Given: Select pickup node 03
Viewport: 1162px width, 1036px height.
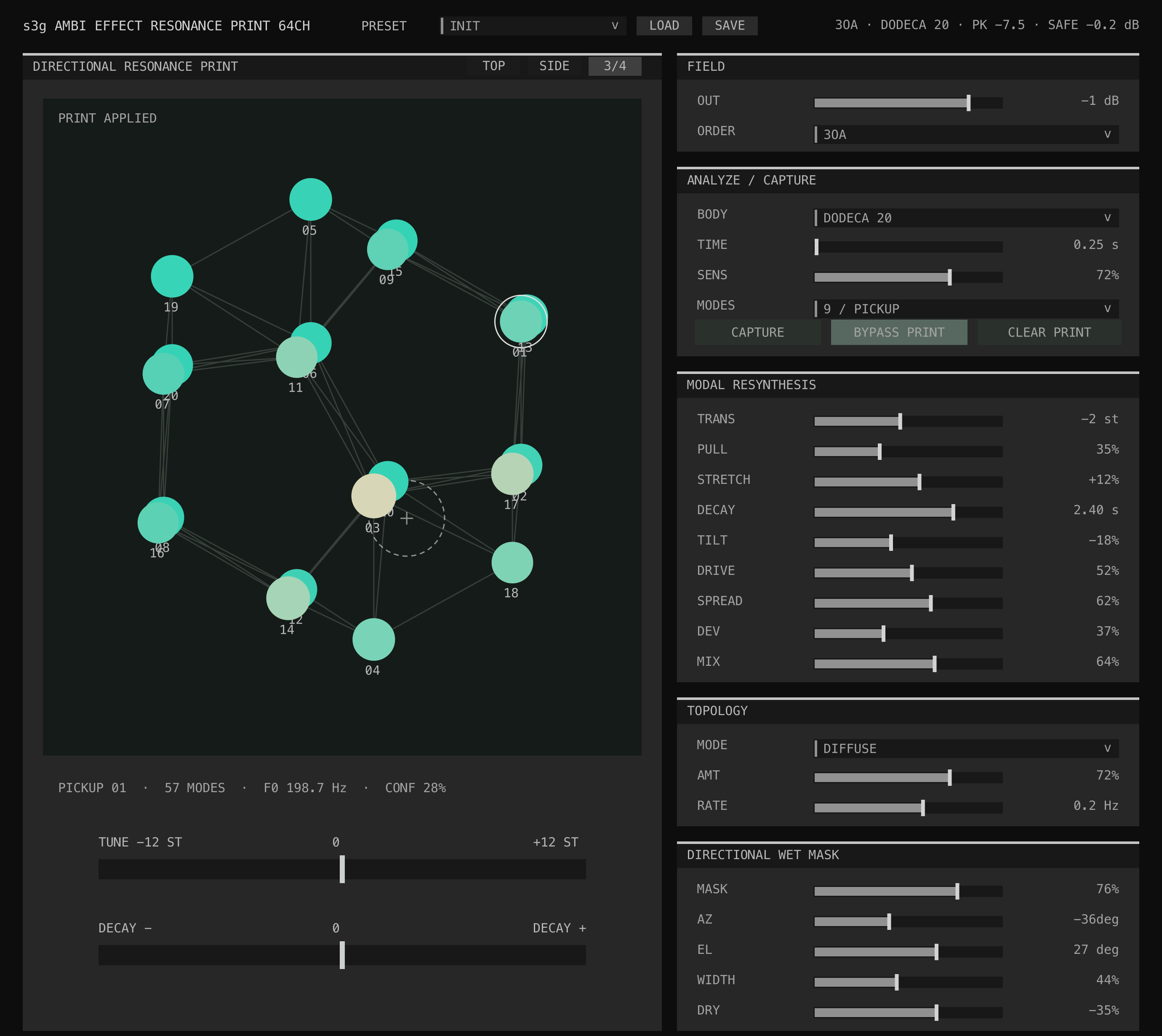Looking at the screenshot, I should (x=373, y=496).
